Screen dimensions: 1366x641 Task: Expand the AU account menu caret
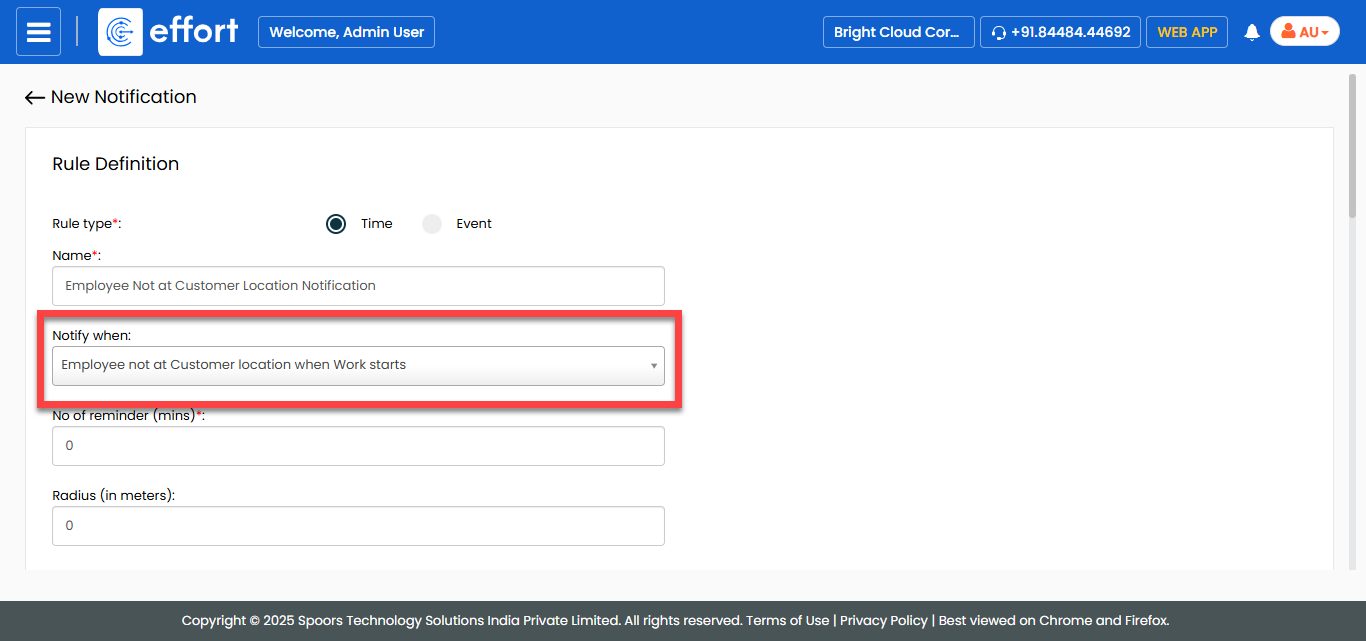click(x=1325, y=33)
